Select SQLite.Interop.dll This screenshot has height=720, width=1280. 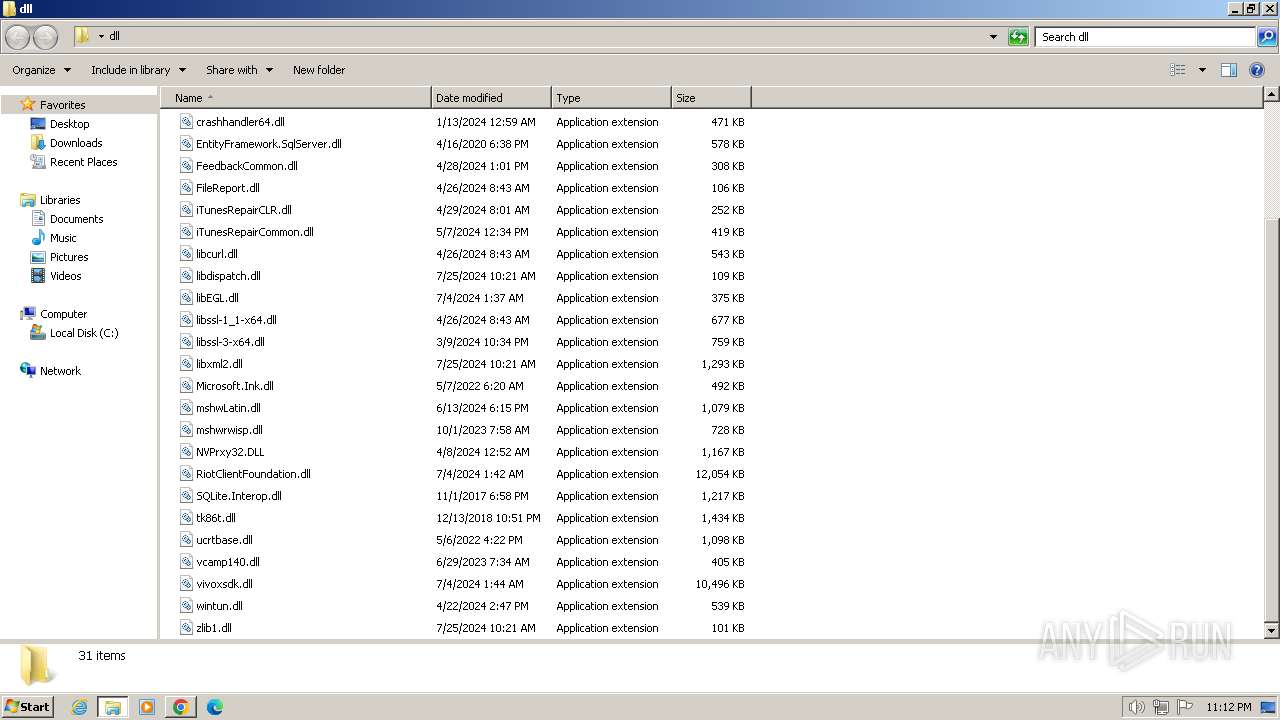pyautogui.click(x=239, y=496)
